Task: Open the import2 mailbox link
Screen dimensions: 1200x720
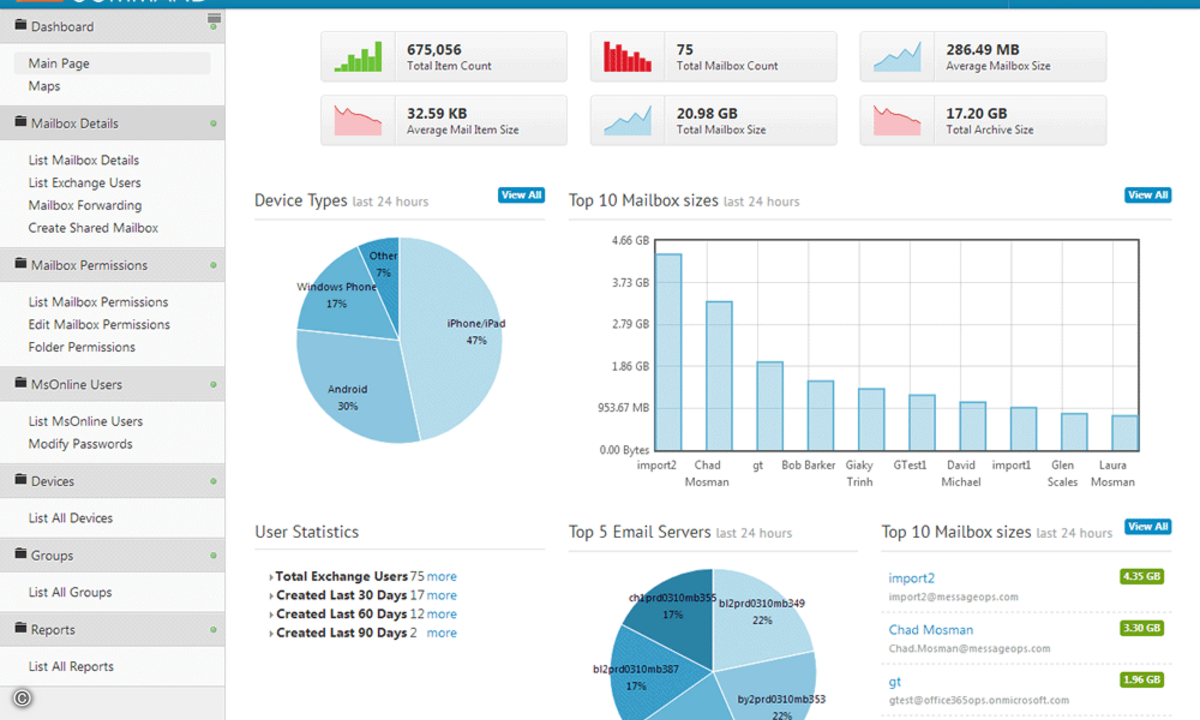Action: tap(912, 578)
